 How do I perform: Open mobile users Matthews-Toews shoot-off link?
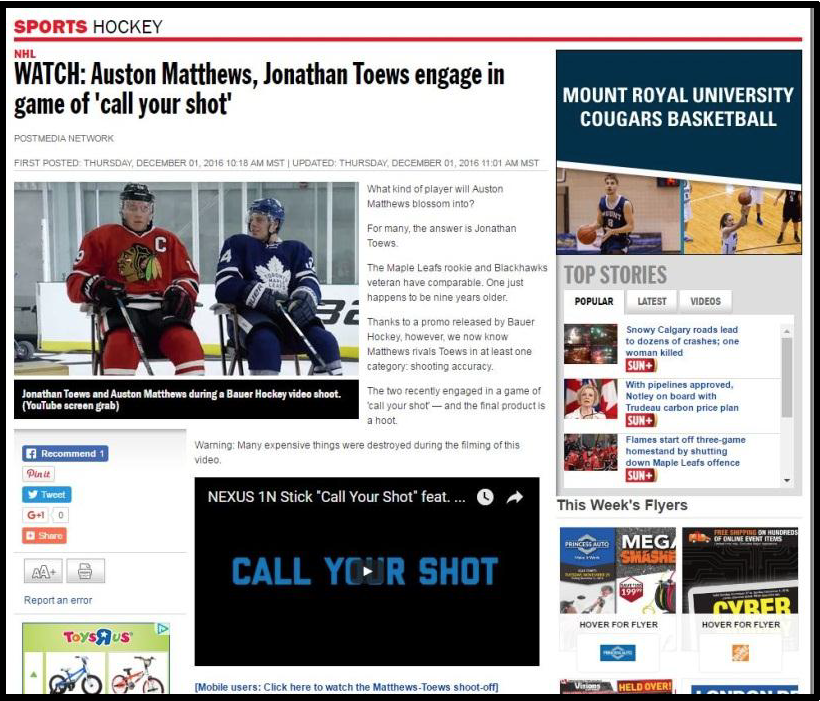click(346, 687)
